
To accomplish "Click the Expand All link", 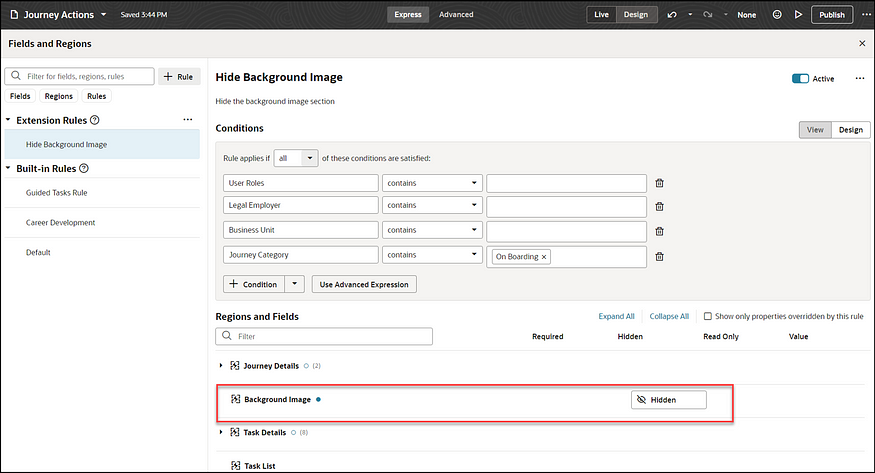I will coord(616,316).
